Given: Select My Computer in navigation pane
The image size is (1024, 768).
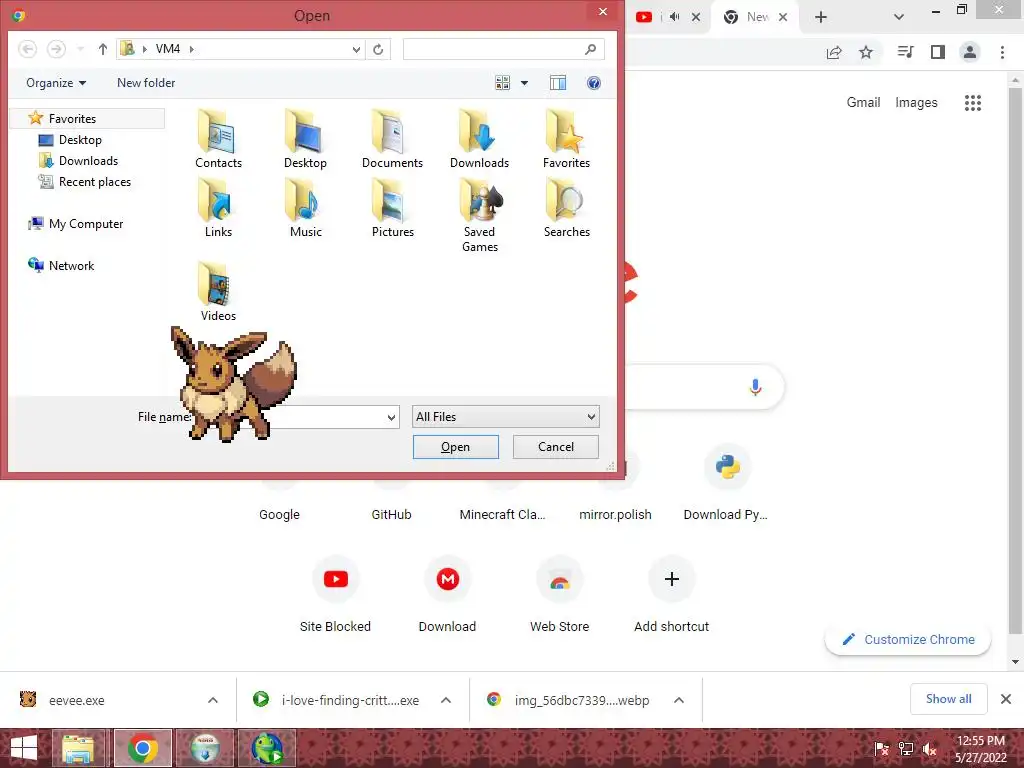Looking at the screenshot, I should [x=75, y=224].
